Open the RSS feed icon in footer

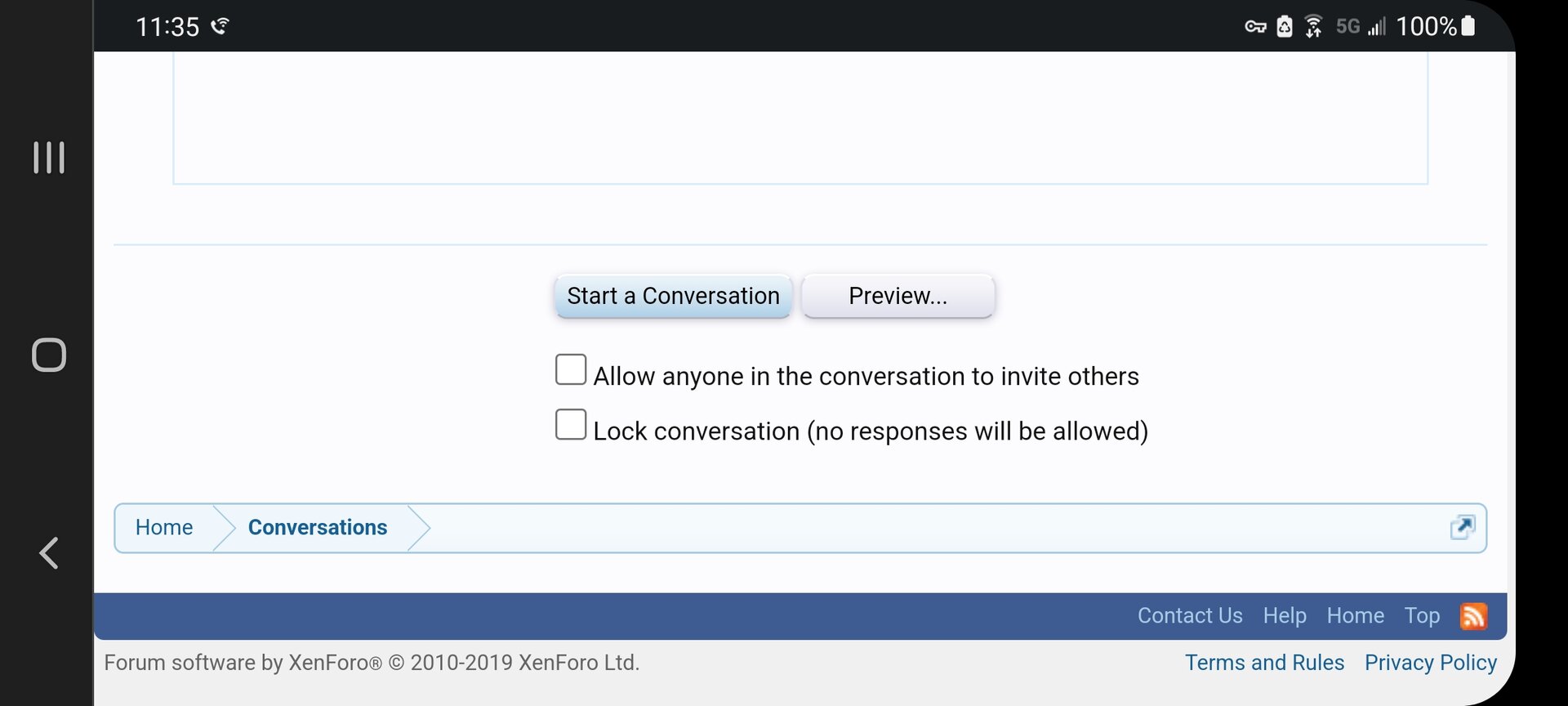(1473, 616)
